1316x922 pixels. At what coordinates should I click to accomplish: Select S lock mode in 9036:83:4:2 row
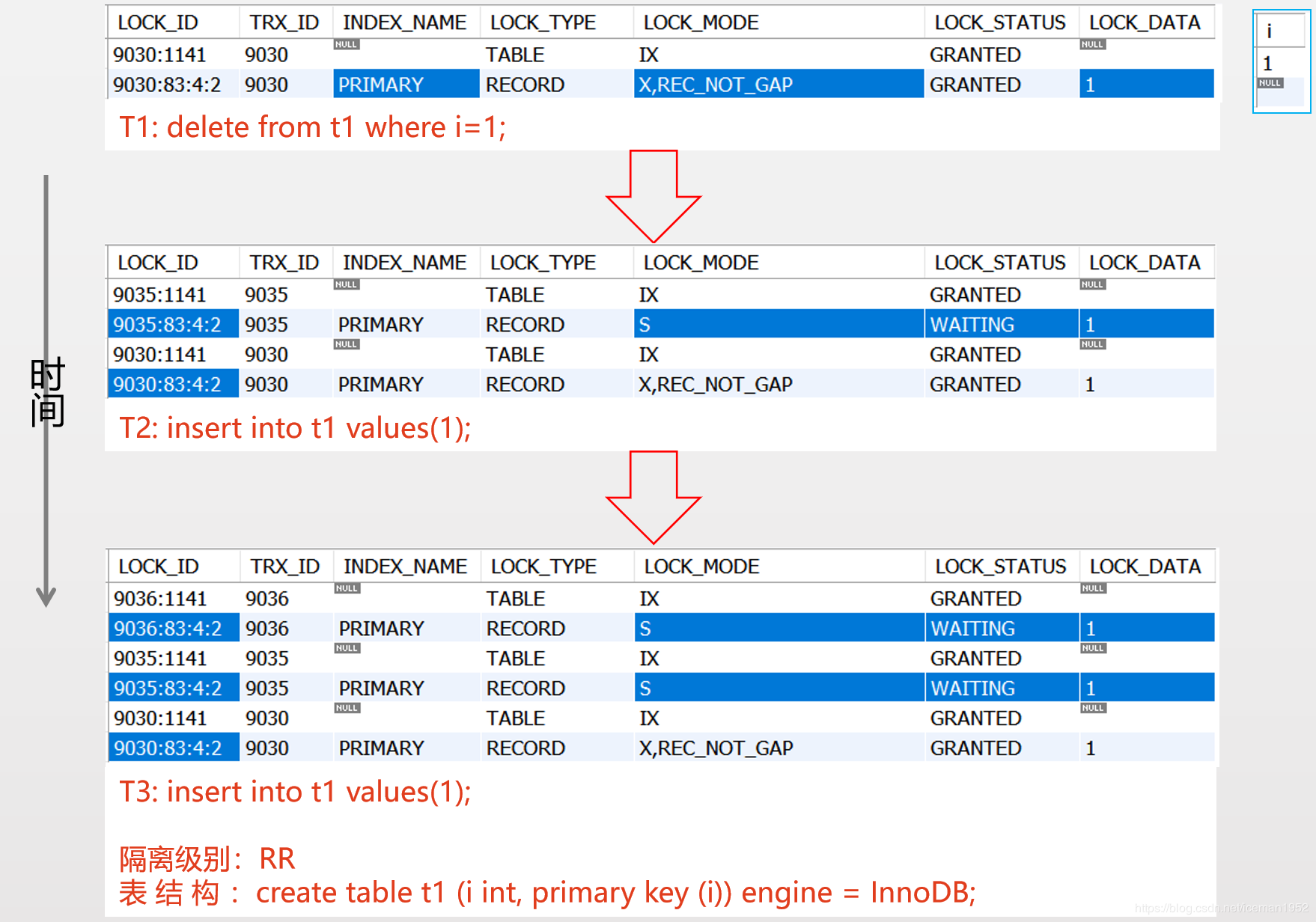point(779,628)
